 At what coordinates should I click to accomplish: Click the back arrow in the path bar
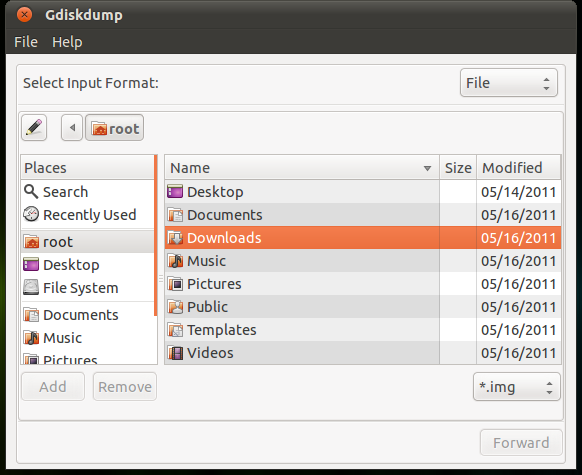(x=72, y=128)
